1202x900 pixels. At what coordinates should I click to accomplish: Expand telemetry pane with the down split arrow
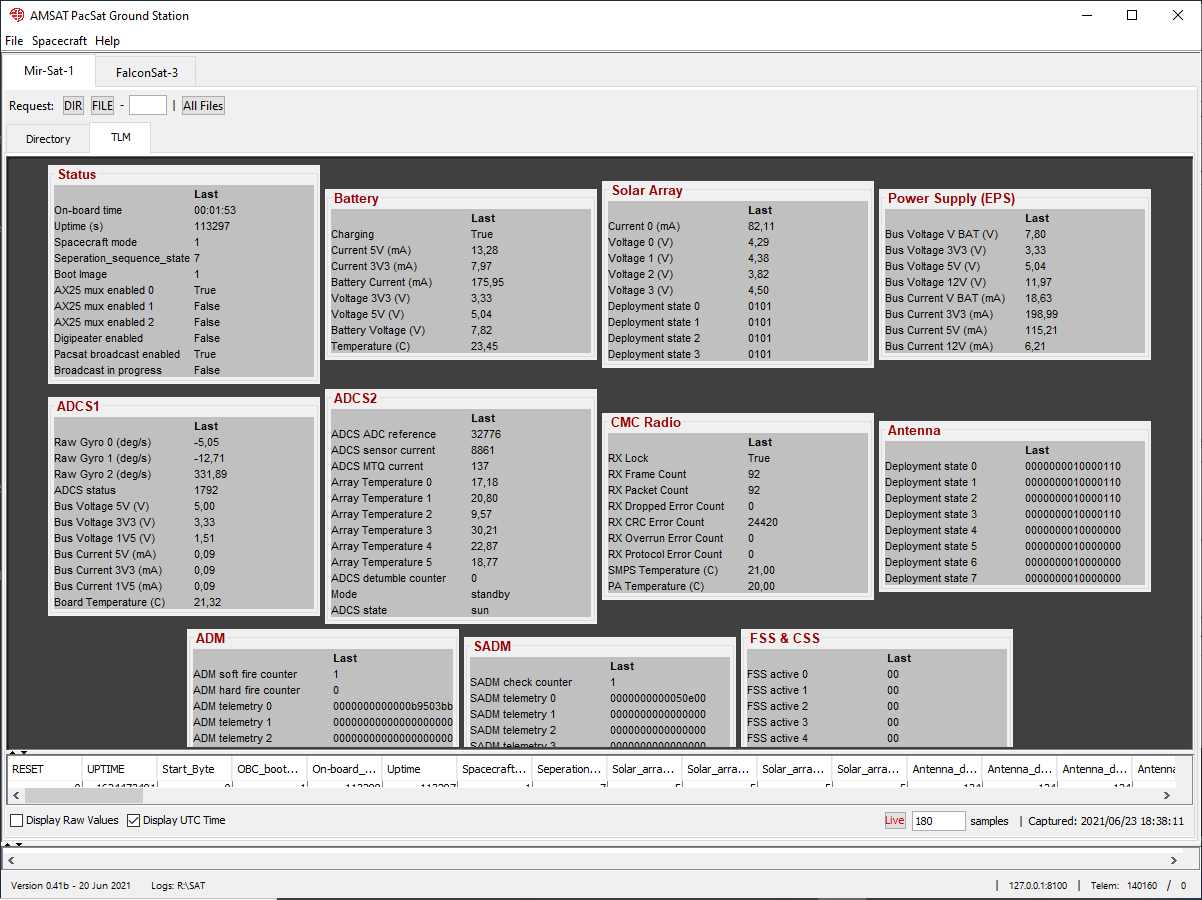tap(23, 753)
